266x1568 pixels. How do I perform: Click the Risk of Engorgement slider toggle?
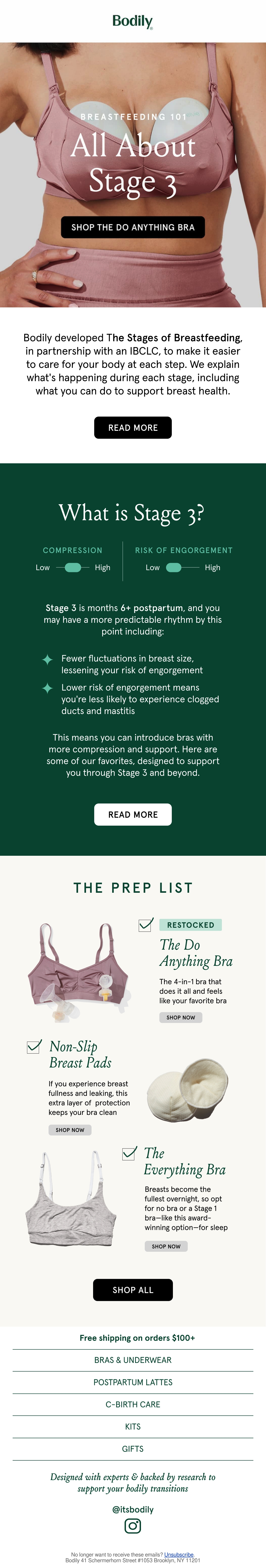click(x=174, y=567)
